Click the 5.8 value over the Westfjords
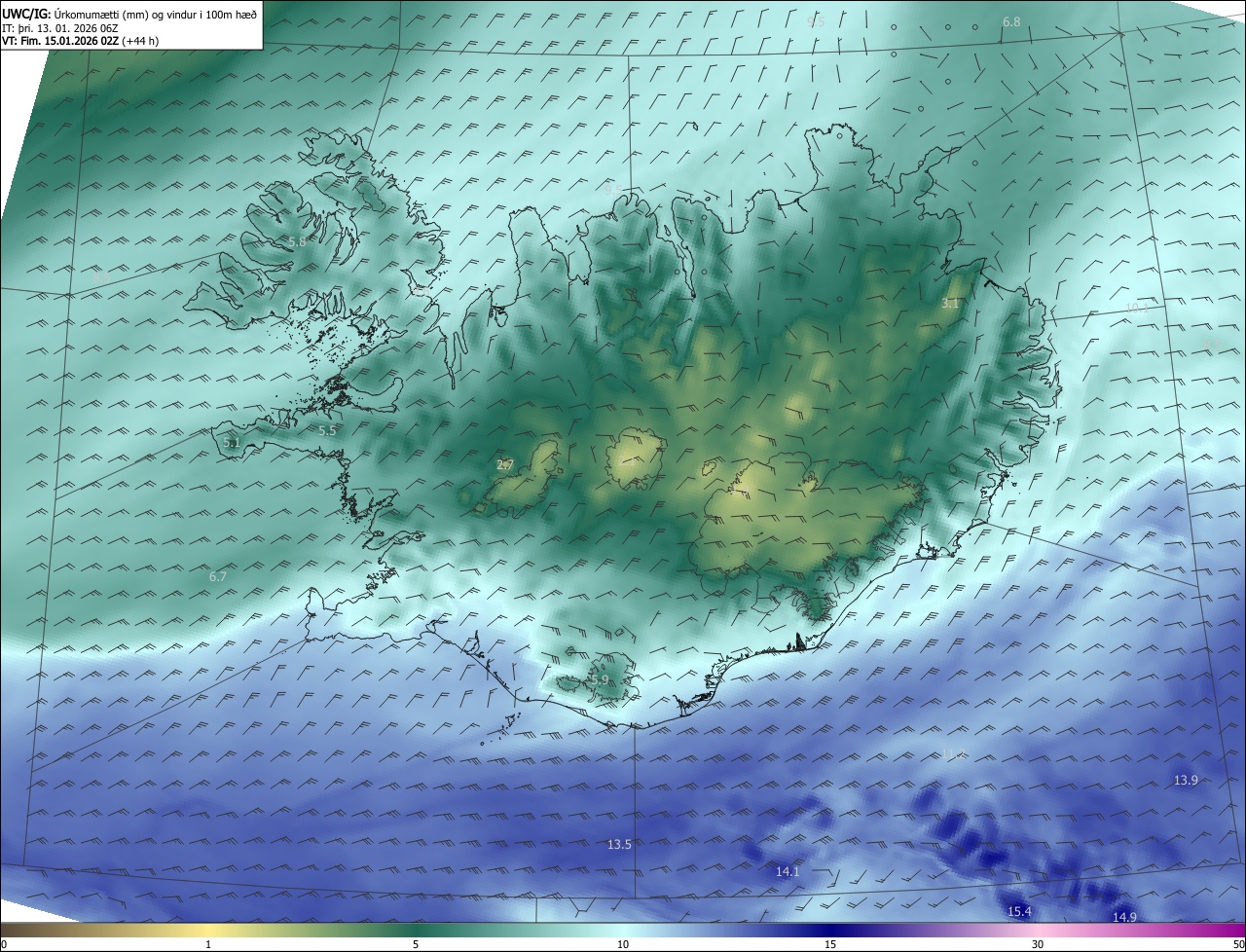This screenshot has height=952, width=1246. [297, 241]
